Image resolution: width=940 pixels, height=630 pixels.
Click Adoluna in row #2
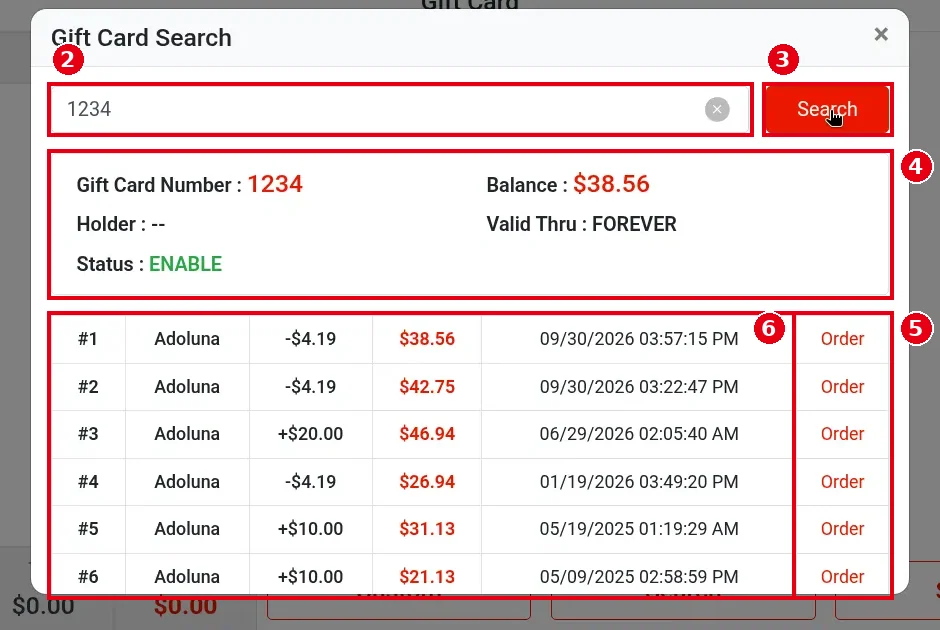tap(187, 387)
